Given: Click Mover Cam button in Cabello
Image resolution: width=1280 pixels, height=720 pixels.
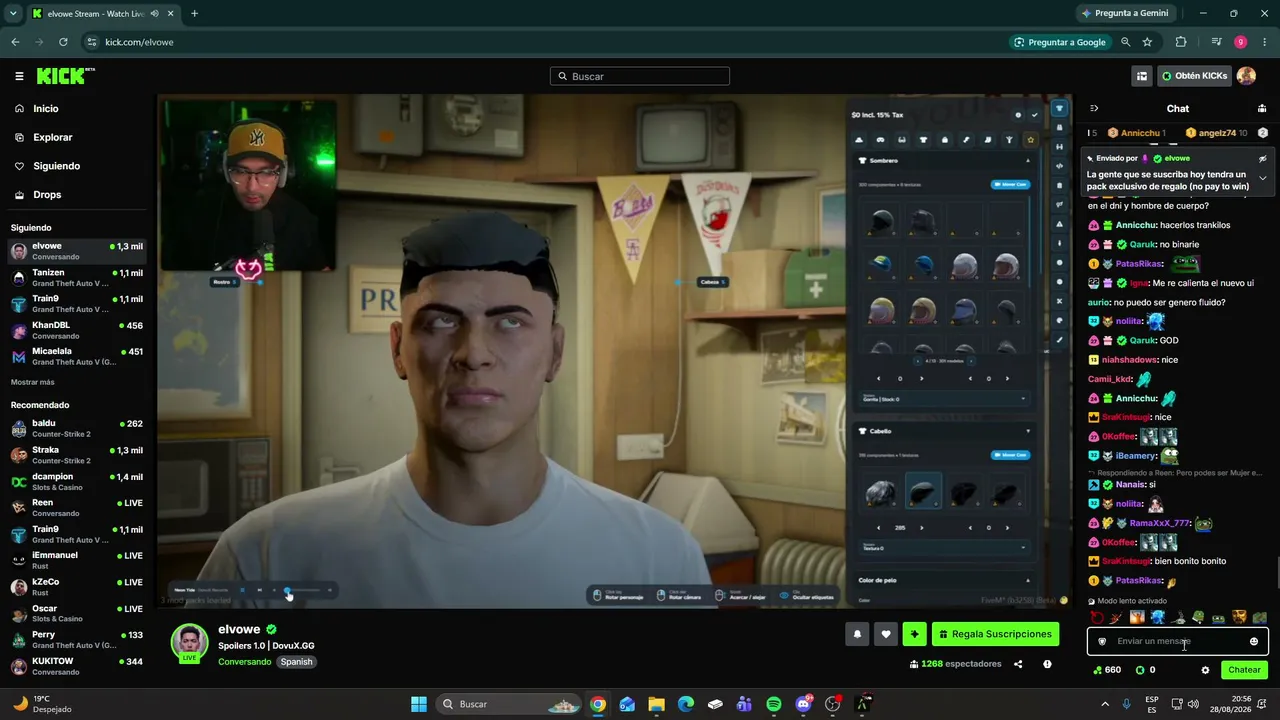Looking at the screenshot, I should (1010, 455).
